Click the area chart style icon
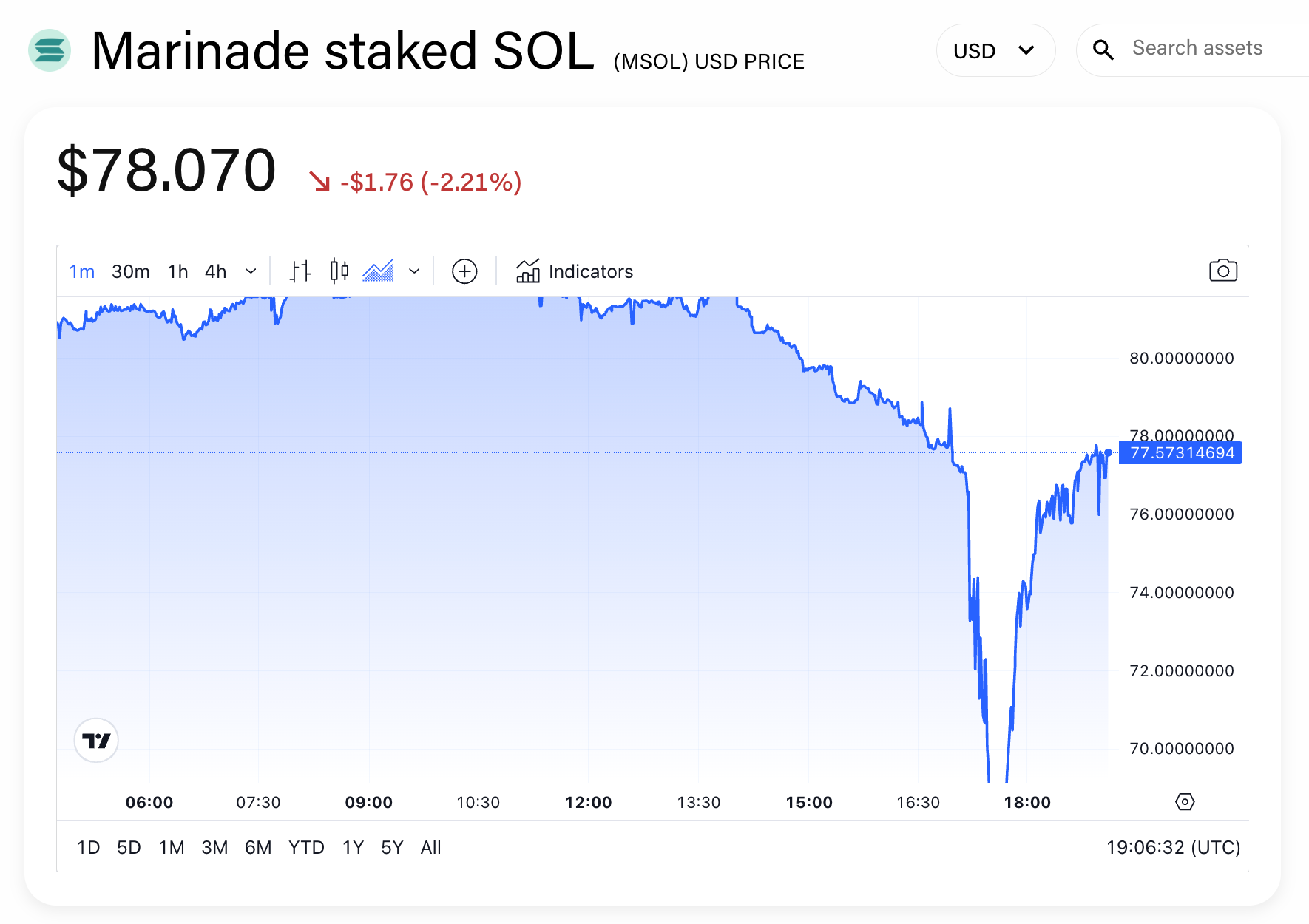The width and height of the screenshot is (1309, 924). [x=379, y=271]
